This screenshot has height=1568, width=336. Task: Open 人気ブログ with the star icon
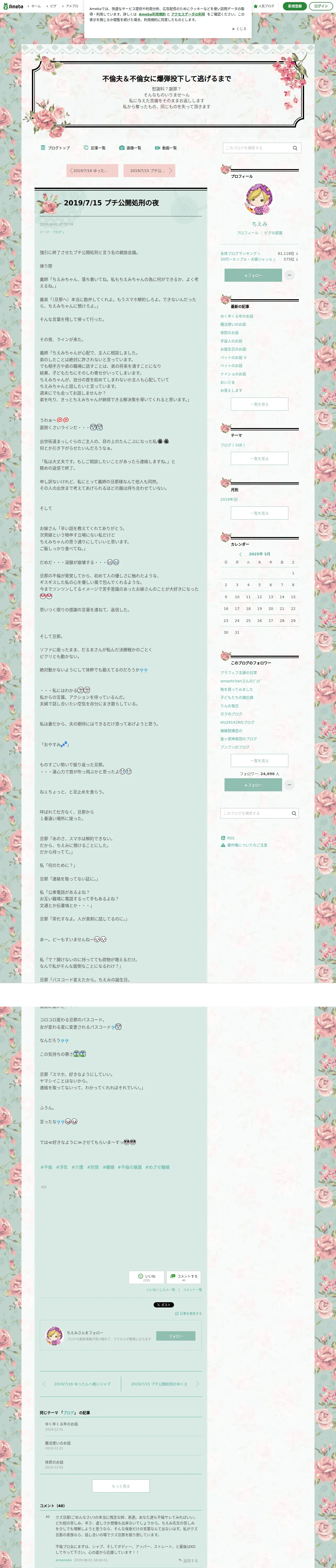pos(264,6)
